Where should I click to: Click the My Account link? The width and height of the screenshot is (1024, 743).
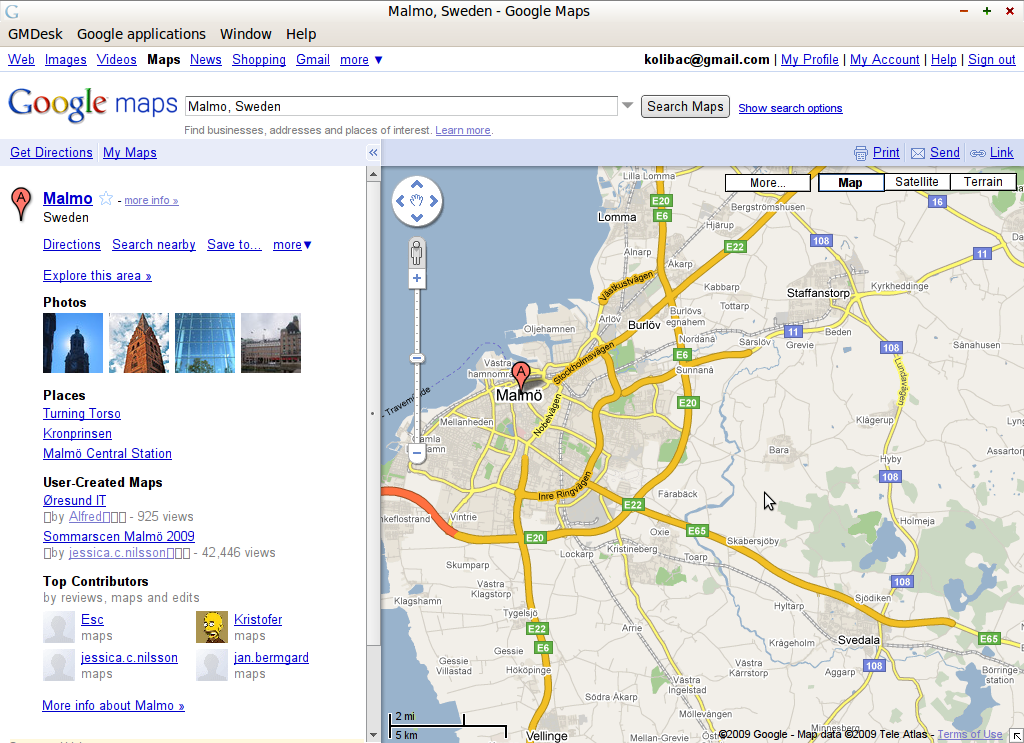coord(885,59)
